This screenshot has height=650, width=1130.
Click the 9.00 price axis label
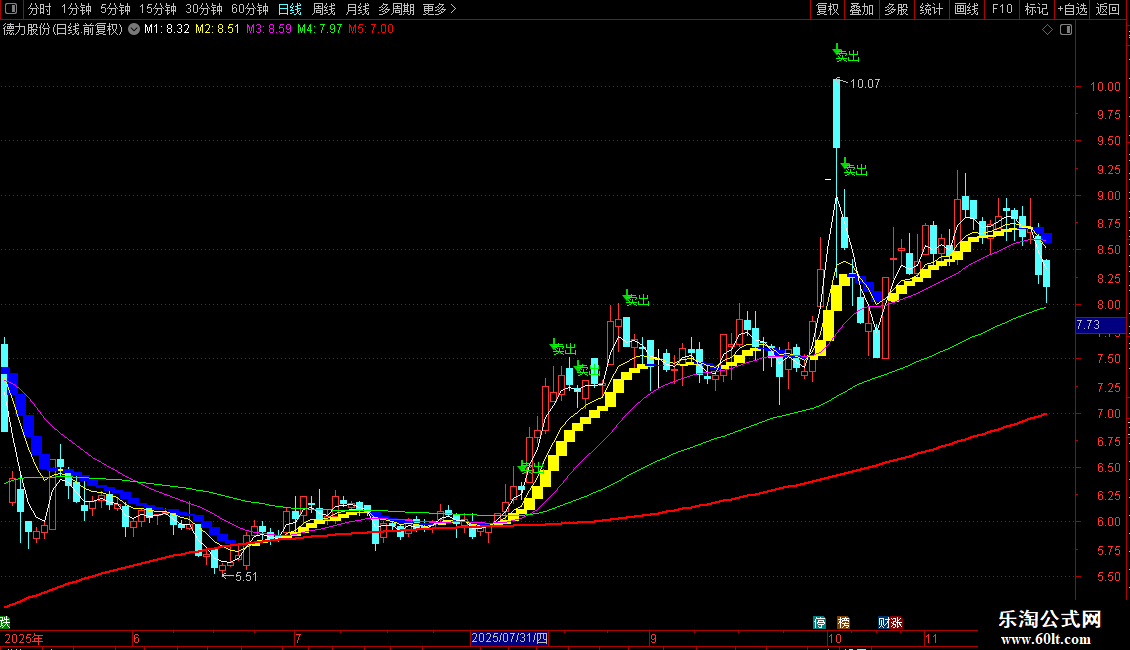click(1108, 195)
